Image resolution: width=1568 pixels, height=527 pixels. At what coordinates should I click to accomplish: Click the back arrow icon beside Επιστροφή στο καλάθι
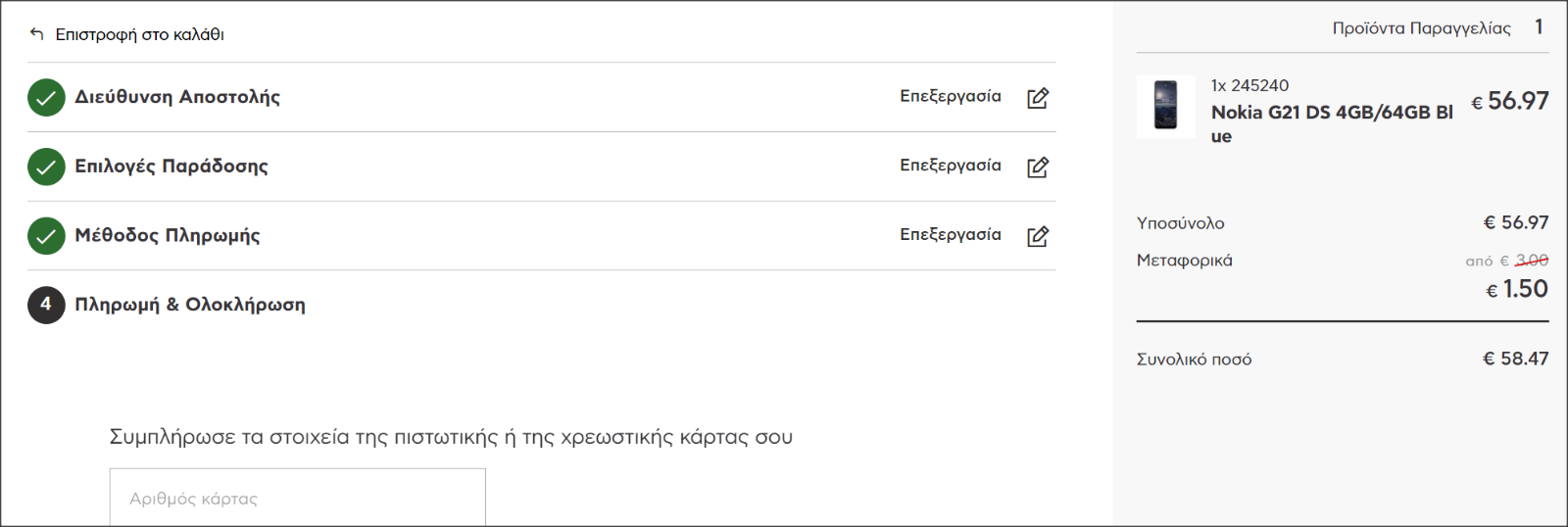[37, 34]
